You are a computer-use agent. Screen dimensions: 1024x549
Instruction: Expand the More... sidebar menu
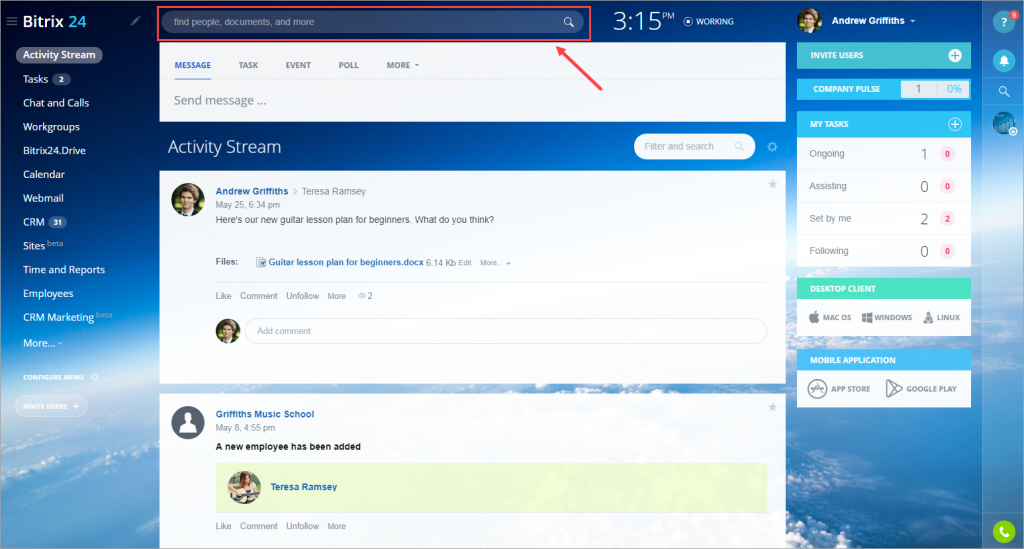tap(42, 343)
